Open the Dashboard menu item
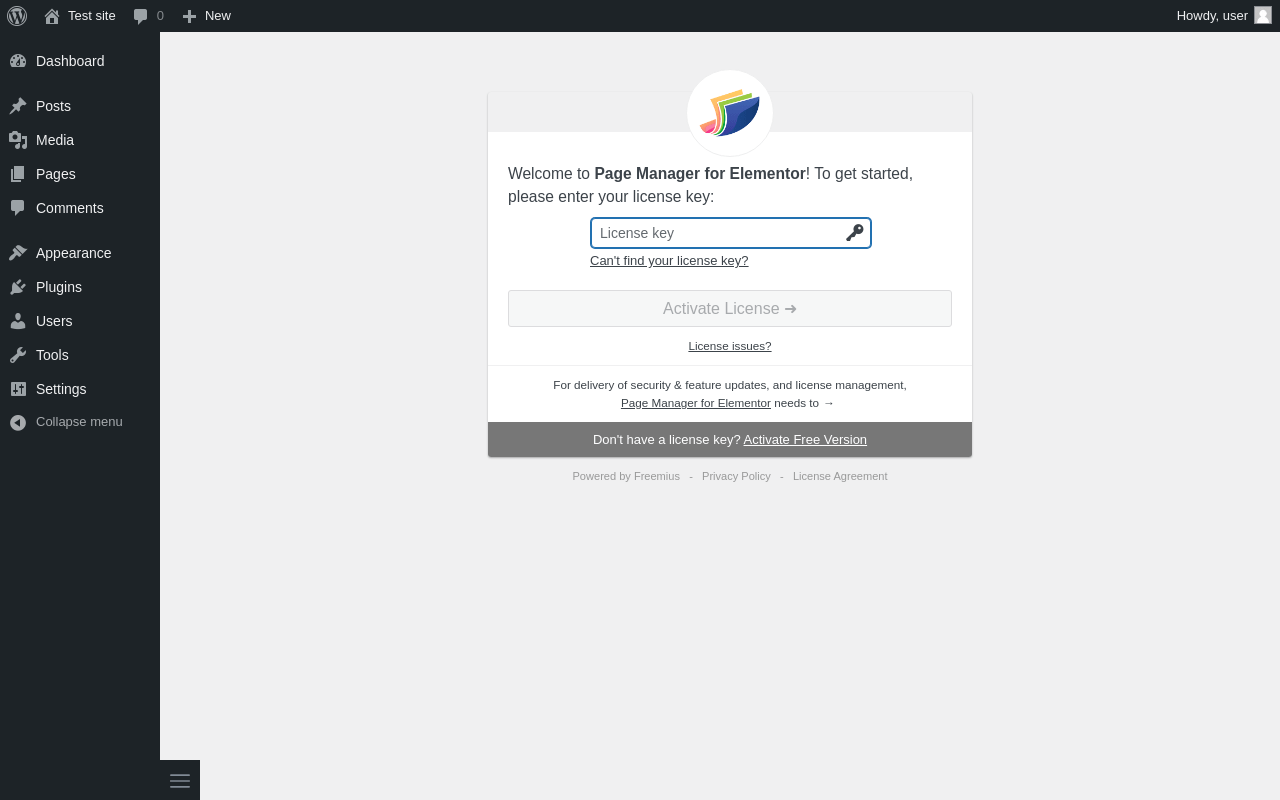Screen dimensions: 1280x800 click(x=80, y=61)
